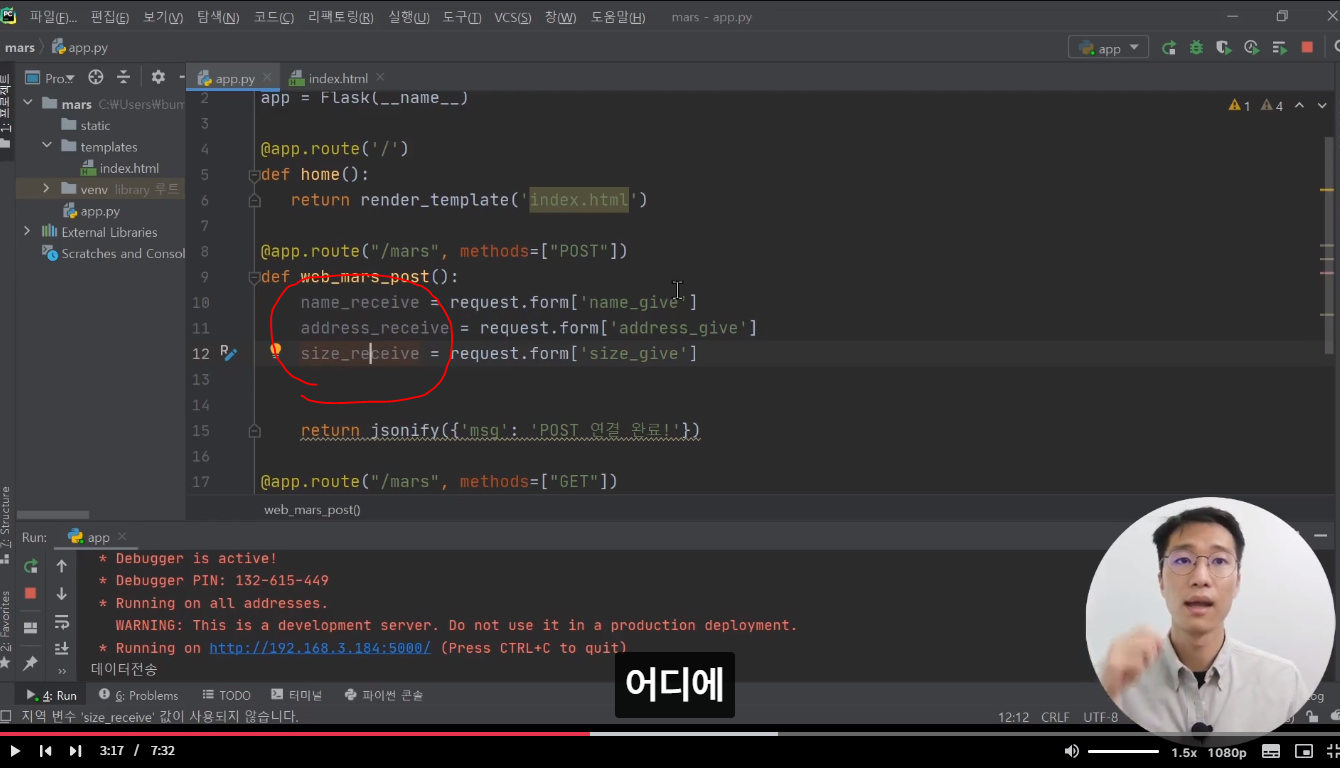1340x768 pixels.
Task: Click the app.py breadcrumb in navigation bar
Action: point(80,47)
